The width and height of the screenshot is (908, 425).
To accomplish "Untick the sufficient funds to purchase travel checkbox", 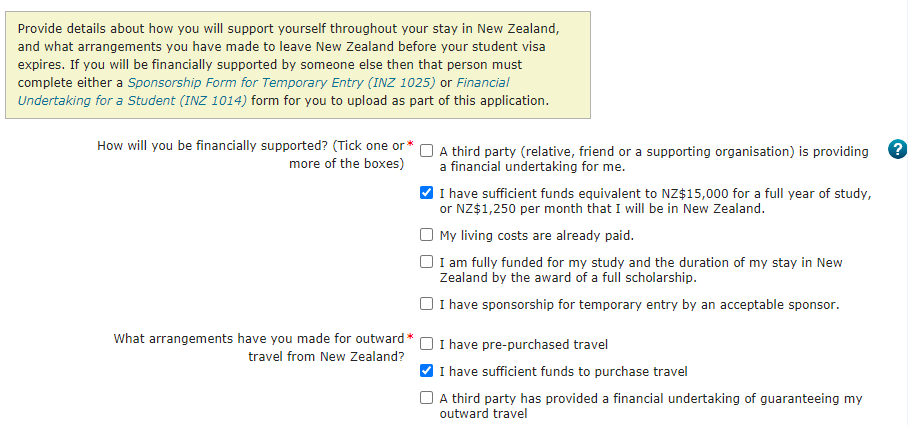I will (x=427, y=372).
